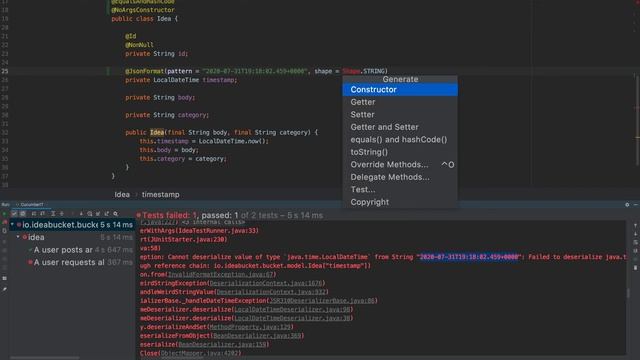The height and width of the screenshot is (360, 640).
Task: Click up the stack trace arrow icon
Action: [636, 225]
